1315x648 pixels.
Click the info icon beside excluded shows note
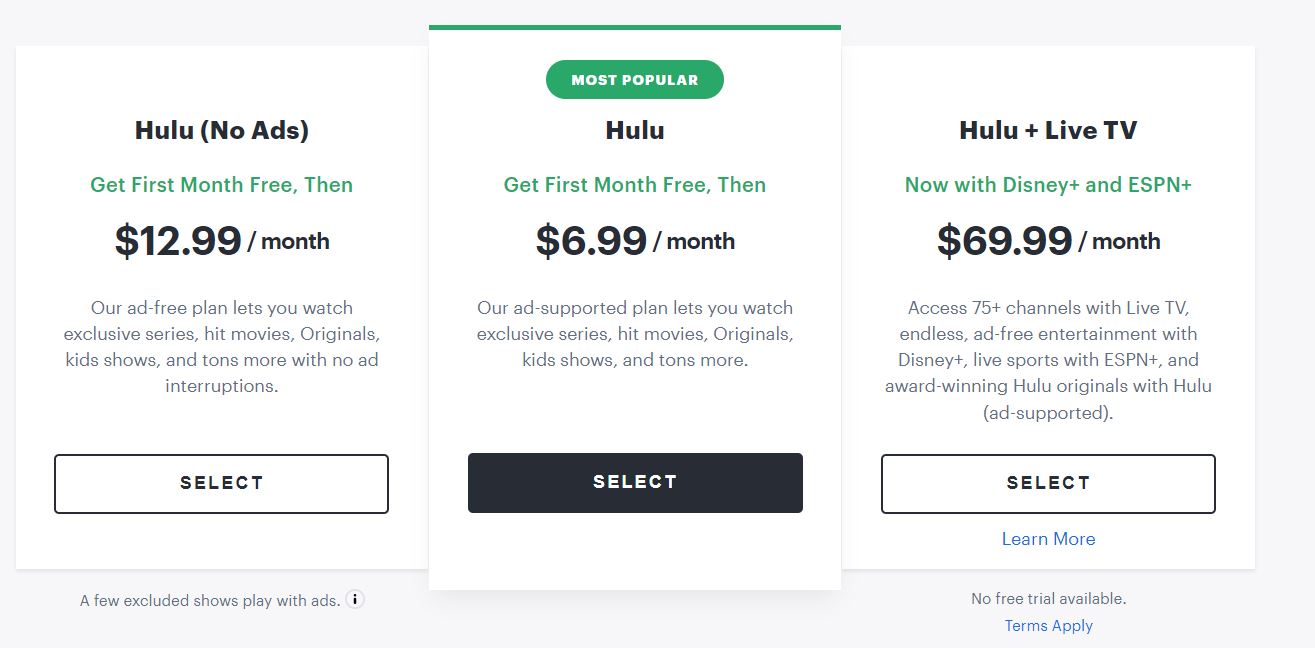point(355,600)
